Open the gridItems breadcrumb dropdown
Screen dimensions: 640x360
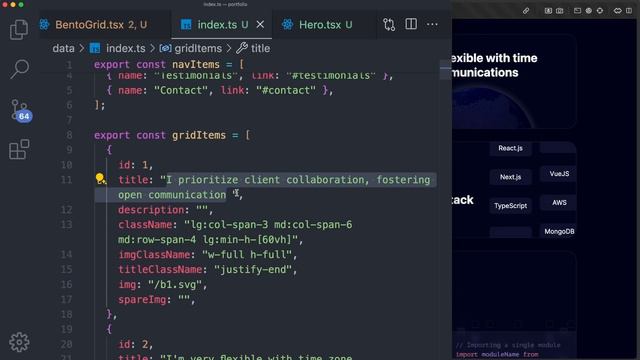[x=198, y=48]
